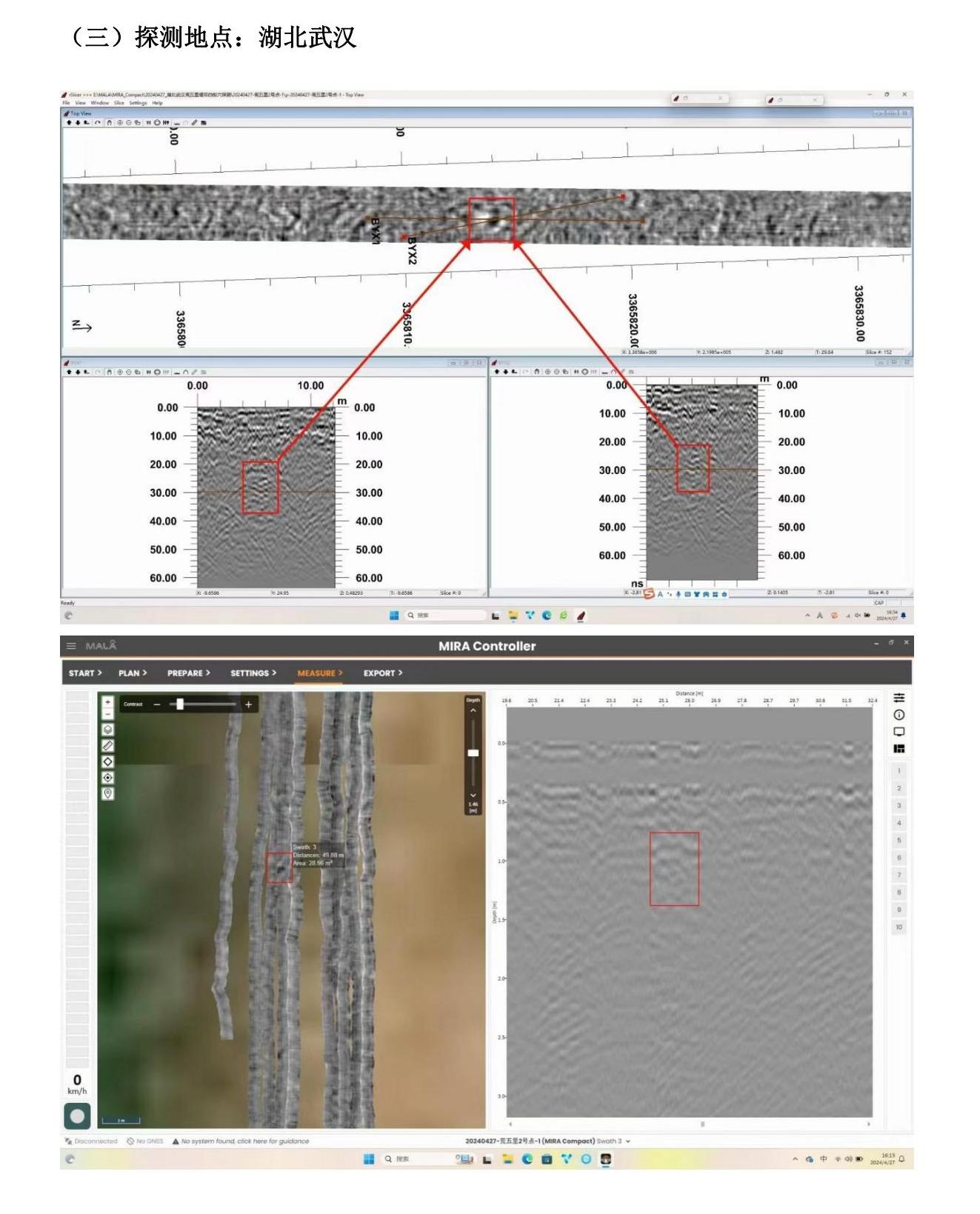Open the MIRA Controller hamburger menu
The width and height of the screenshot is (980, 1214).
pos(71,646)
